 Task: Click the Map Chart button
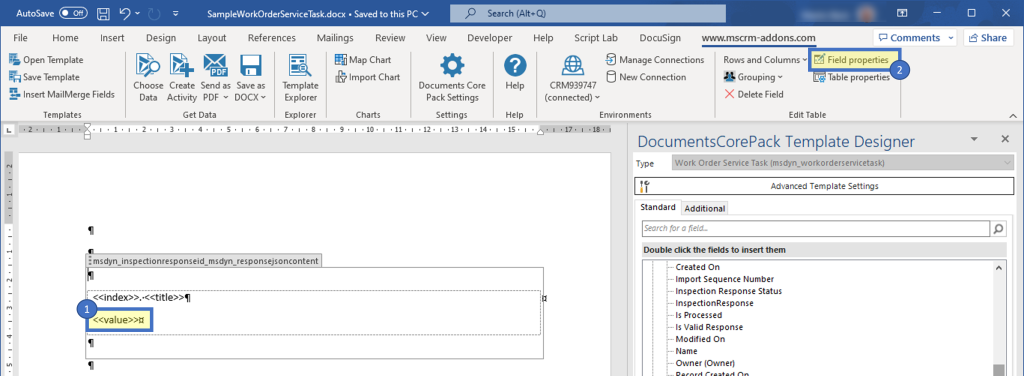point(363,60)
